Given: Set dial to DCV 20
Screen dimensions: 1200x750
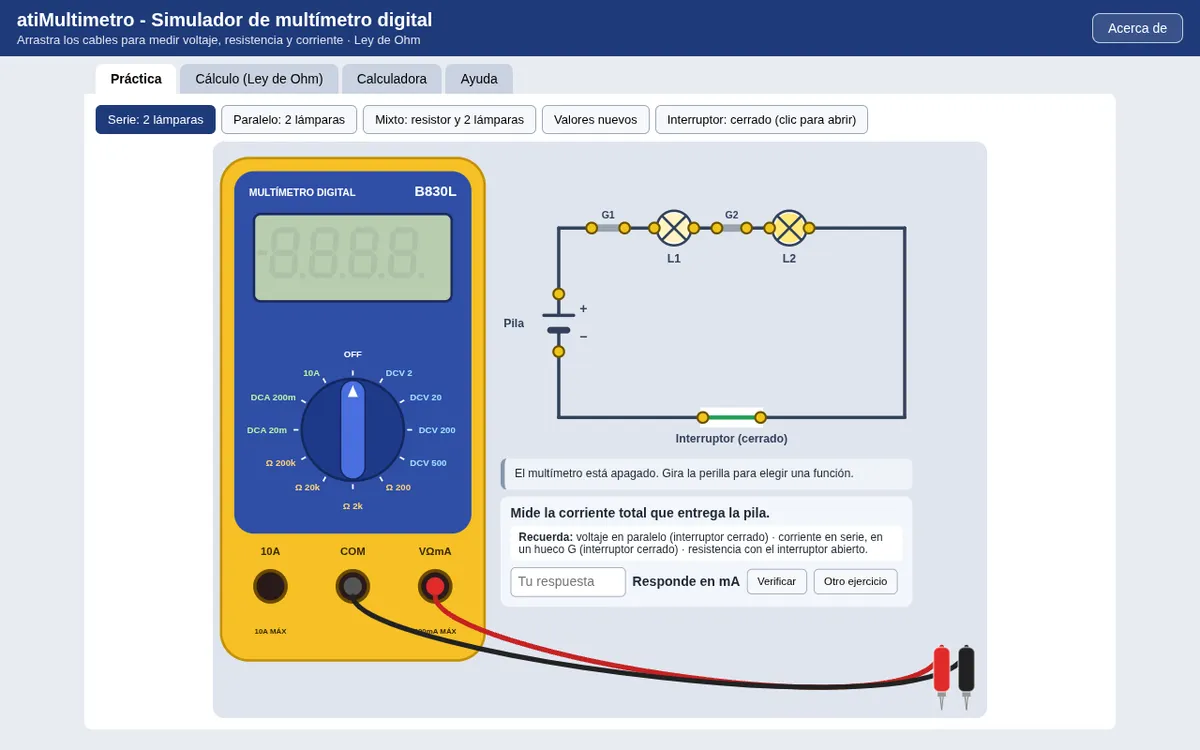Looking at the screenshot, I should 425,397.
